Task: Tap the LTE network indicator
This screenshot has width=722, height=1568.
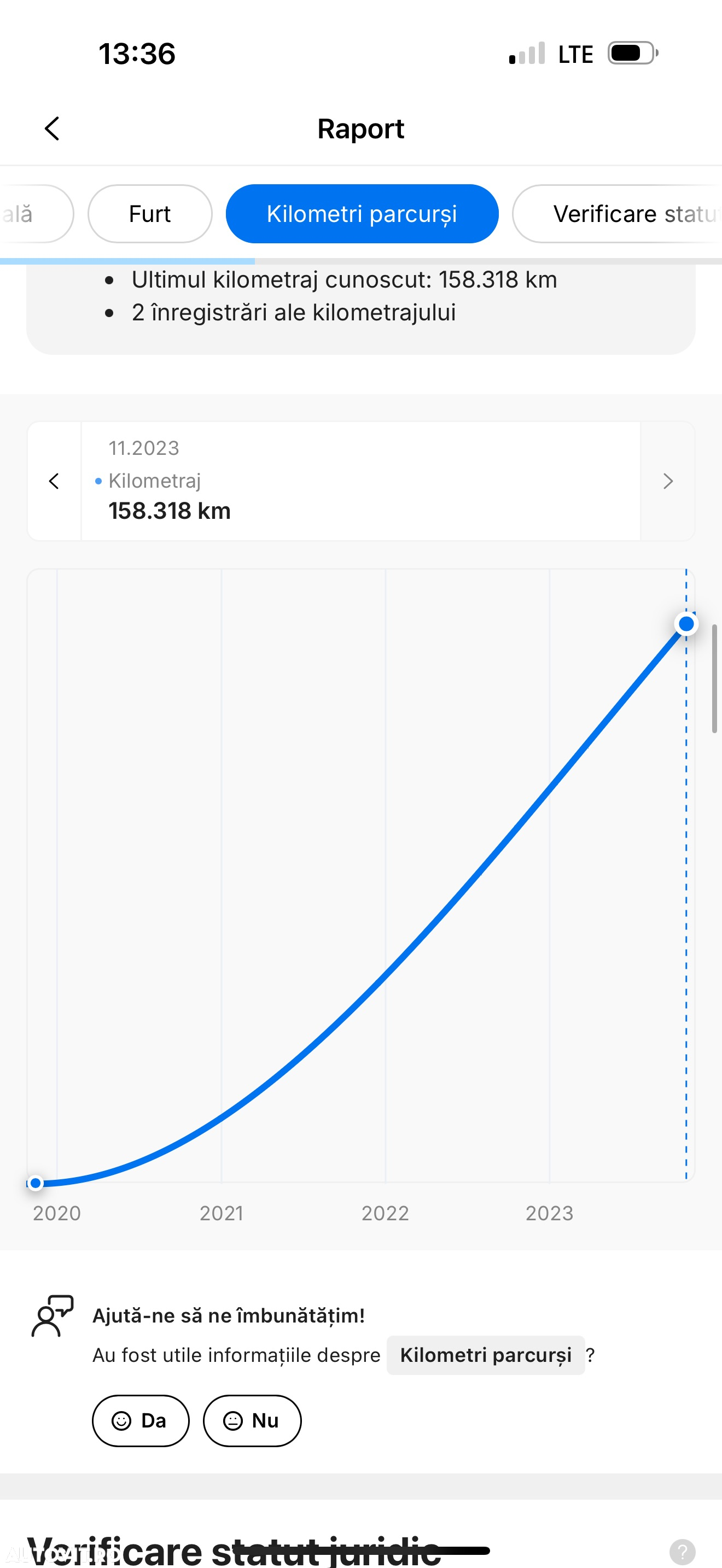Action: pos(575,54)
